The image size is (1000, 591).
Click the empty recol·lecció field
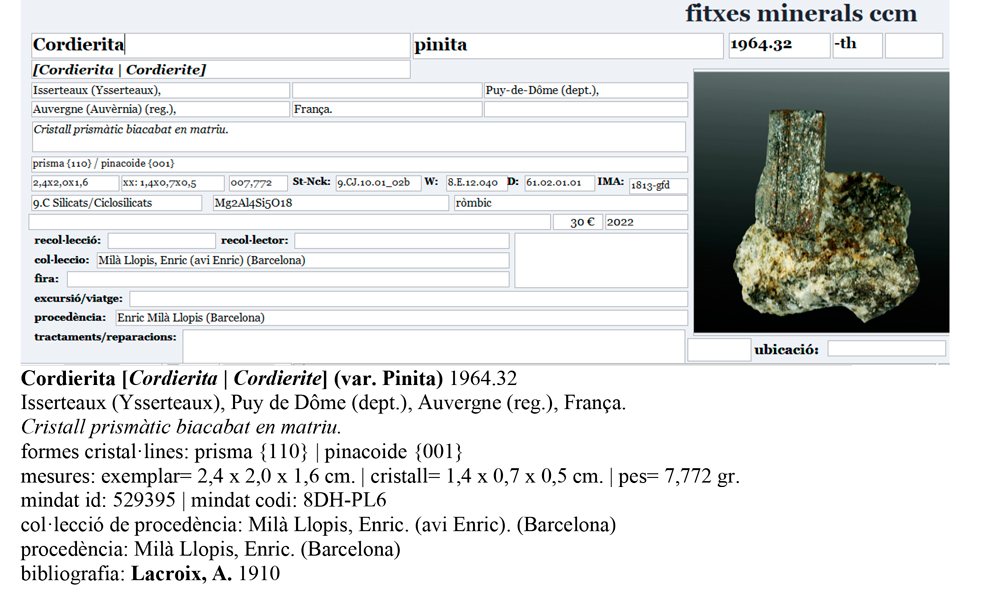click(x=161, y=241)
